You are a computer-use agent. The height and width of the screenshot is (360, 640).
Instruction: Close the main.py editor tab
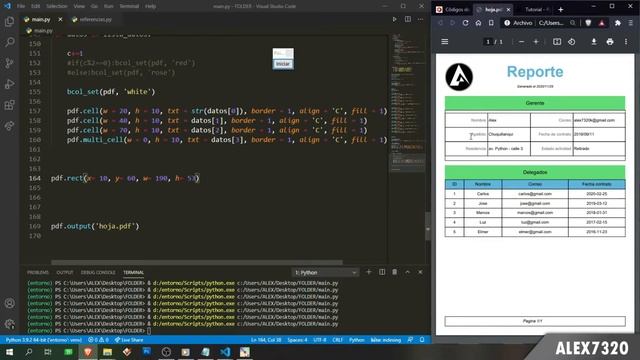point(60,19)
